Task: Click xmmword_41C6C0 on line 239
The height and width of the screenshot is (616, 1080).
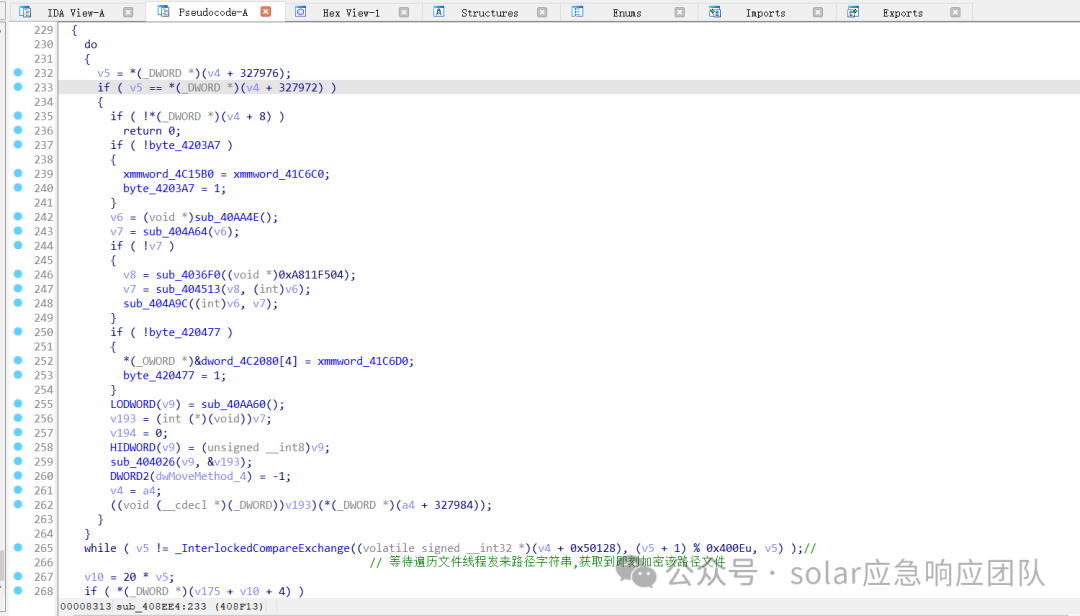Action: point(278,174)
